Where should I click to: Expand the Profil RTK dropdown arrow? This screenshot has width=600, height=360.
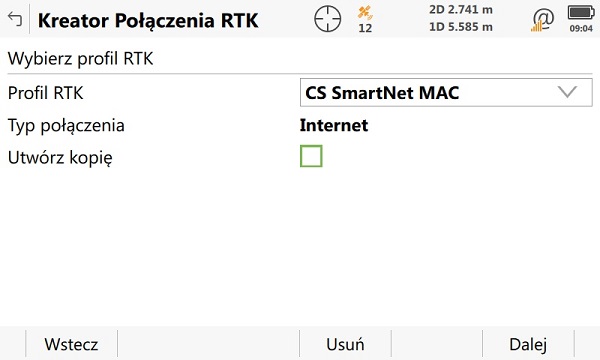tap(567, 92)
